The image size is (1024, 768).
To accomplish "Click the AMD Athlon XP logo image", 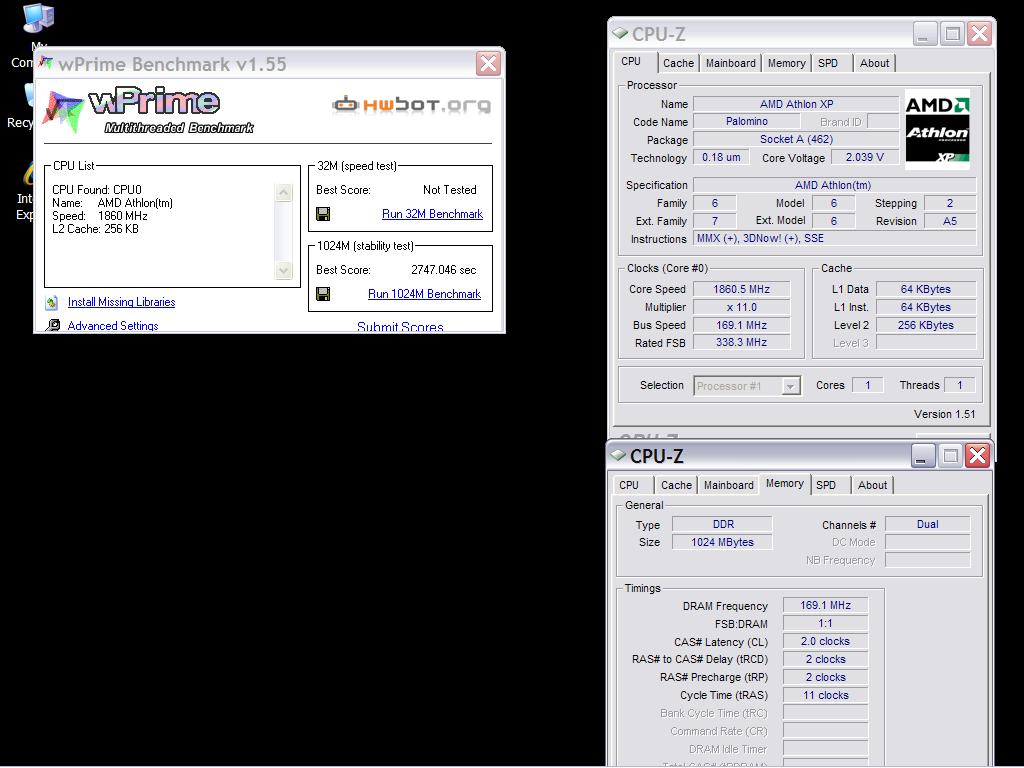I will tap(937, 129).
